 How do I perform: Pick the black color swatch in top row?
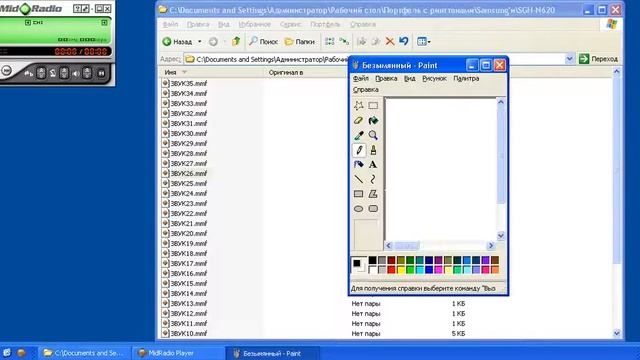(373, 260)
